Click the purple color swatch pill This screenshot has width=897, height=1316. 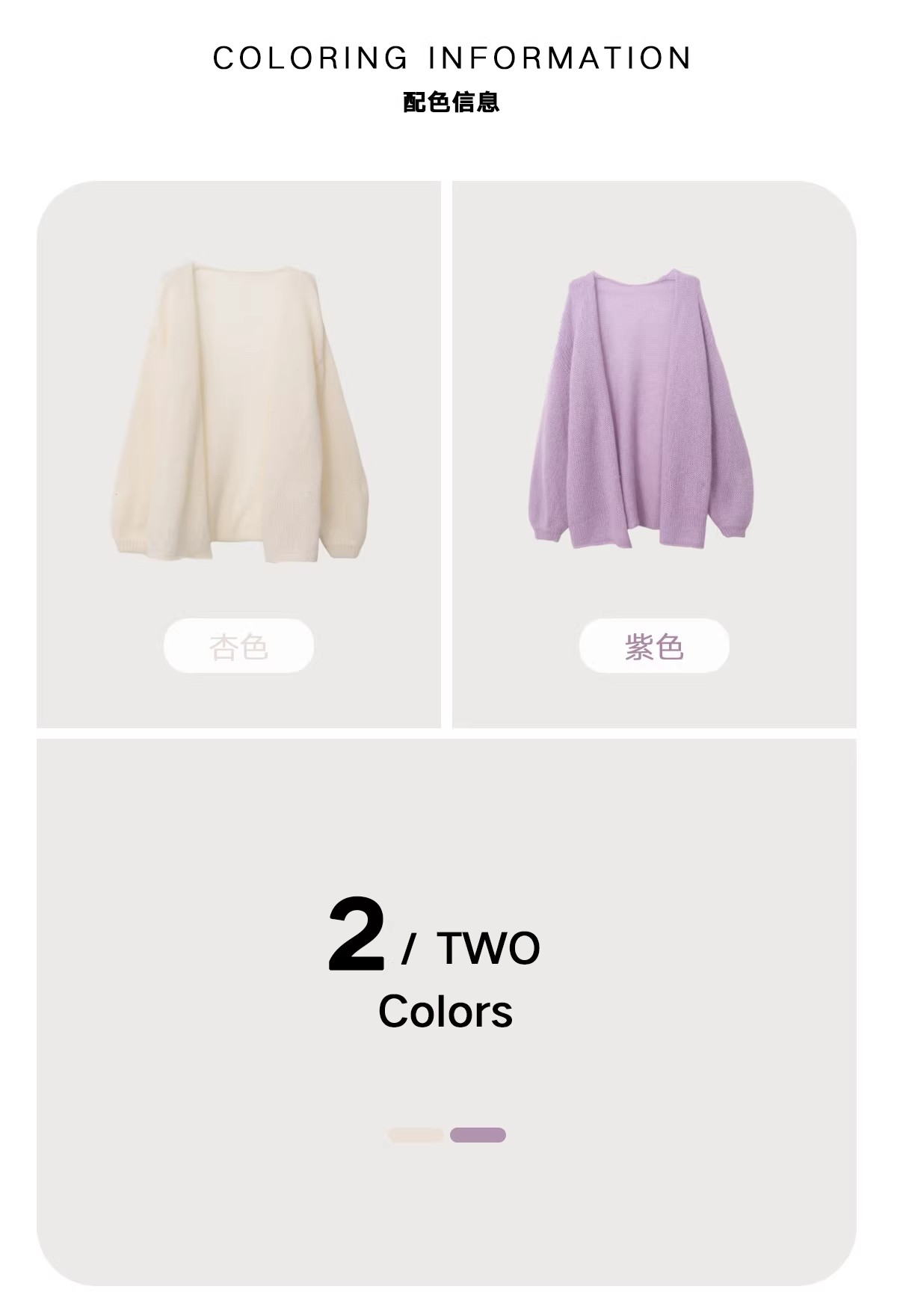pos(478,1135)
